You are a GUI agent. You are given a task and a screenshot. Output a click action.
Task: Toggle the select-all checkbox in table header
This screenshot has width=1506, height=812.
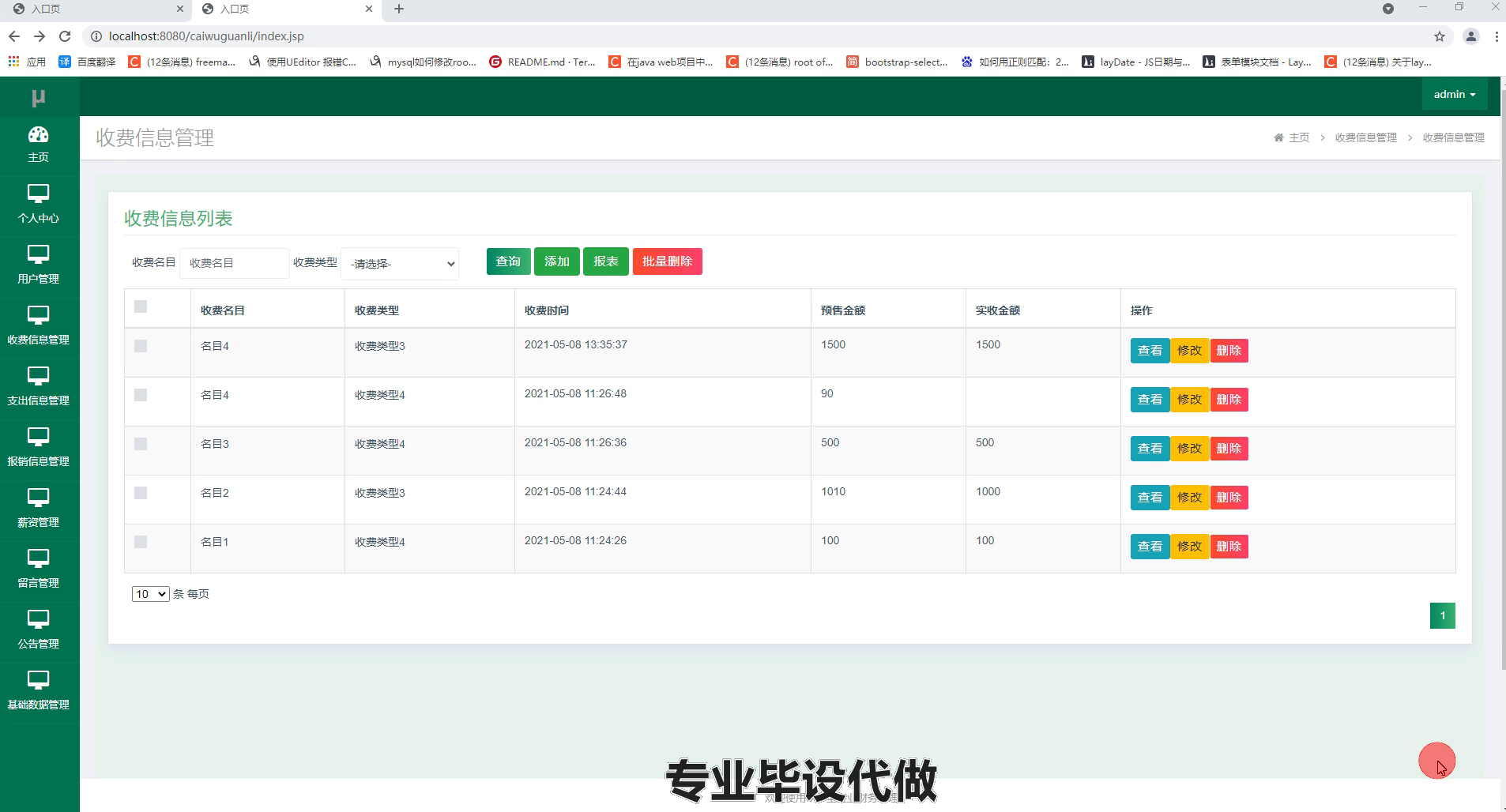click(141, 306)
